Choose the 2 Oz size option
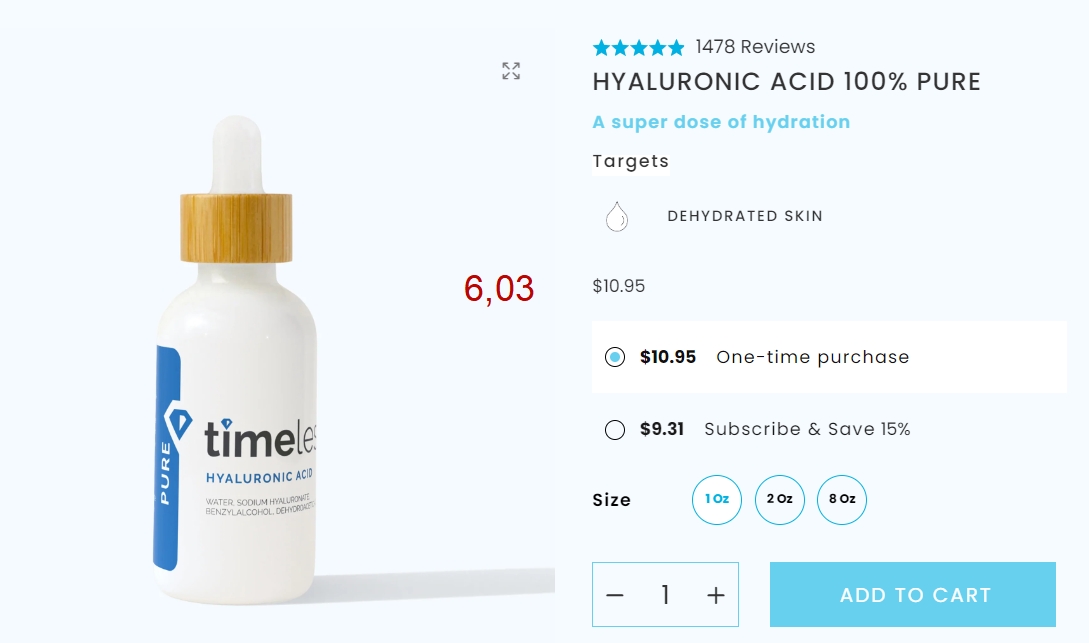 [x=780, y=500]
